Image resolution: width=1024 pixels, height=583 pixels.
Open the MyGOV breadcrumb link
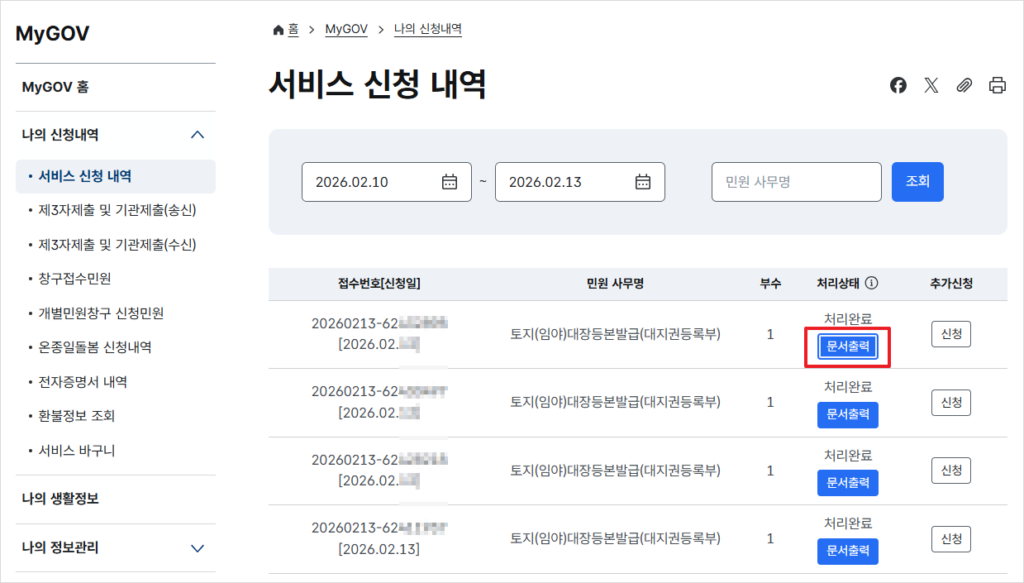click(345, 29)
